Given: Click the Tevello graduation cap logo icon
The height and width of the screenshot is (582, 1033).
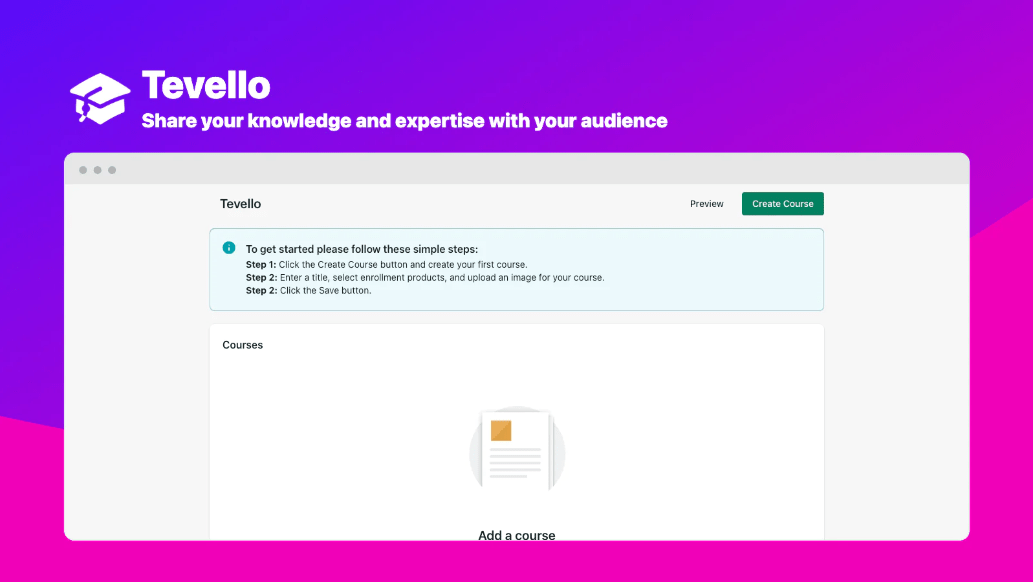Looking at the screenshot, I should (x=100, y=97).
